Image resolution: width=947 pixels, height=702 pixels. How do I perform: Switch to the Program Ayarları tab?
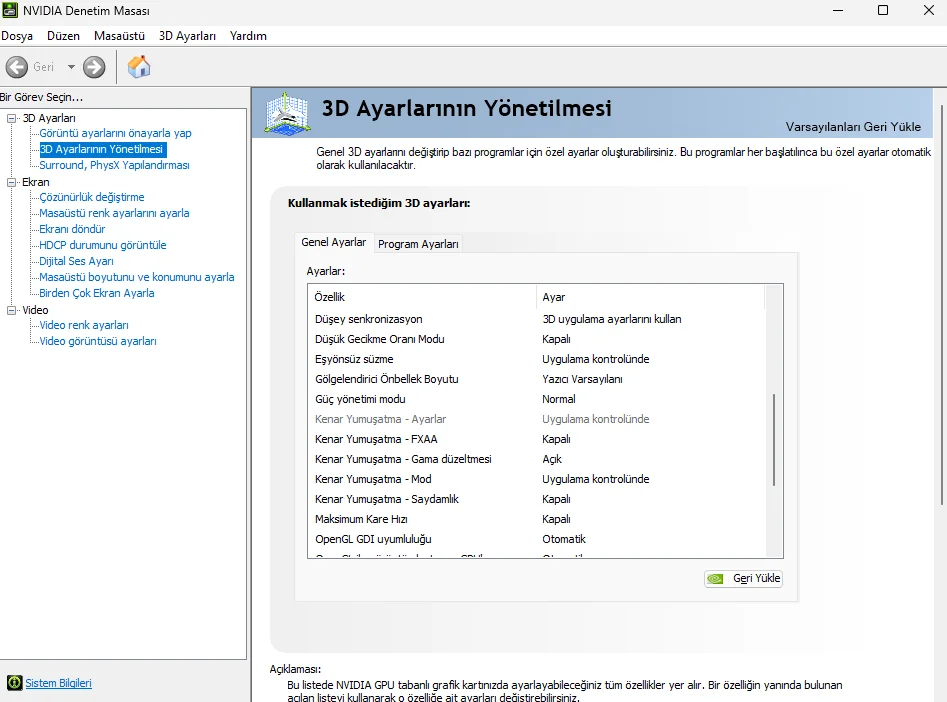[x=418, y=244]
